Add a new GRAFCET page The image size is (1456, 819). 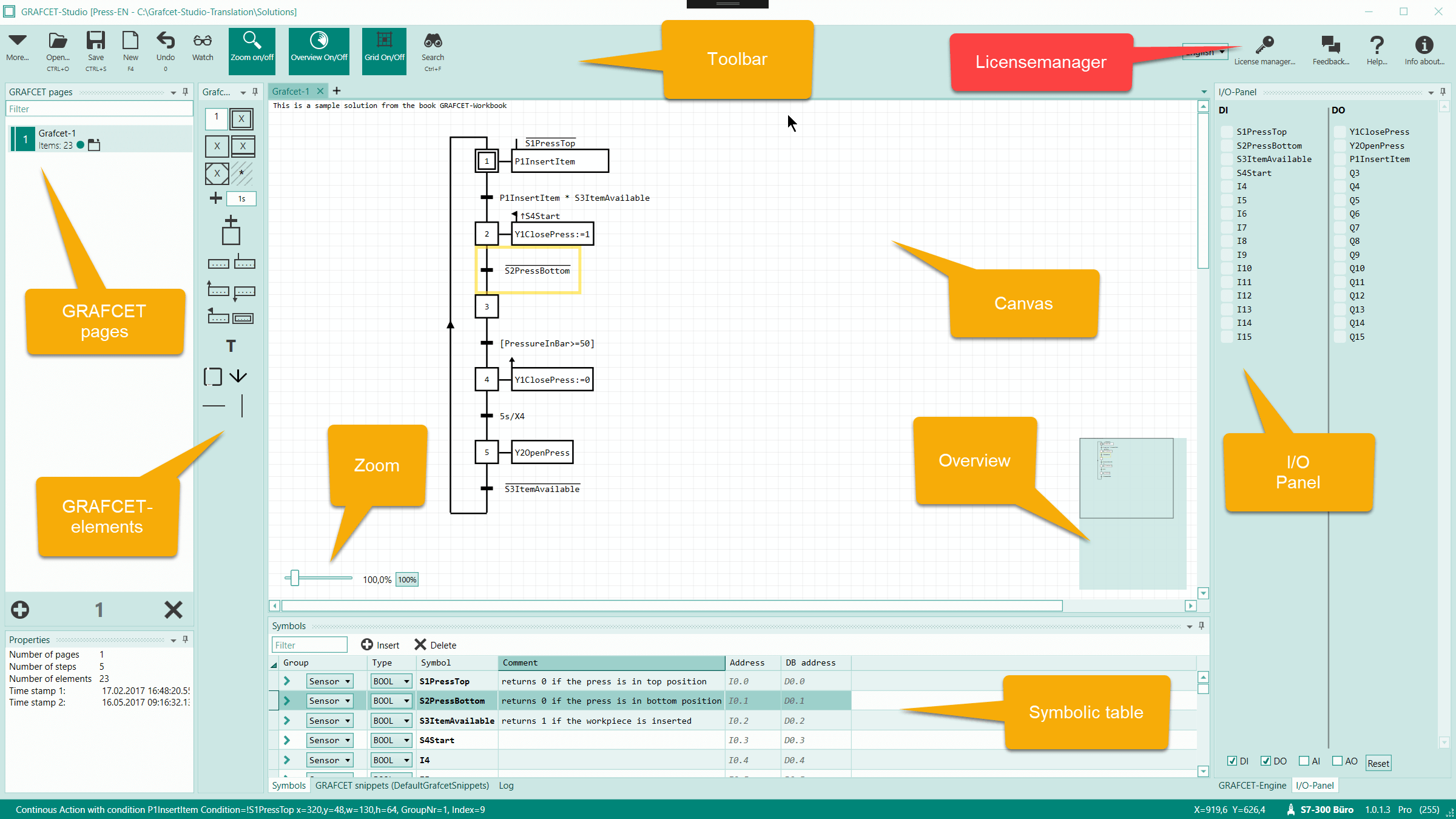click(20, 610)
